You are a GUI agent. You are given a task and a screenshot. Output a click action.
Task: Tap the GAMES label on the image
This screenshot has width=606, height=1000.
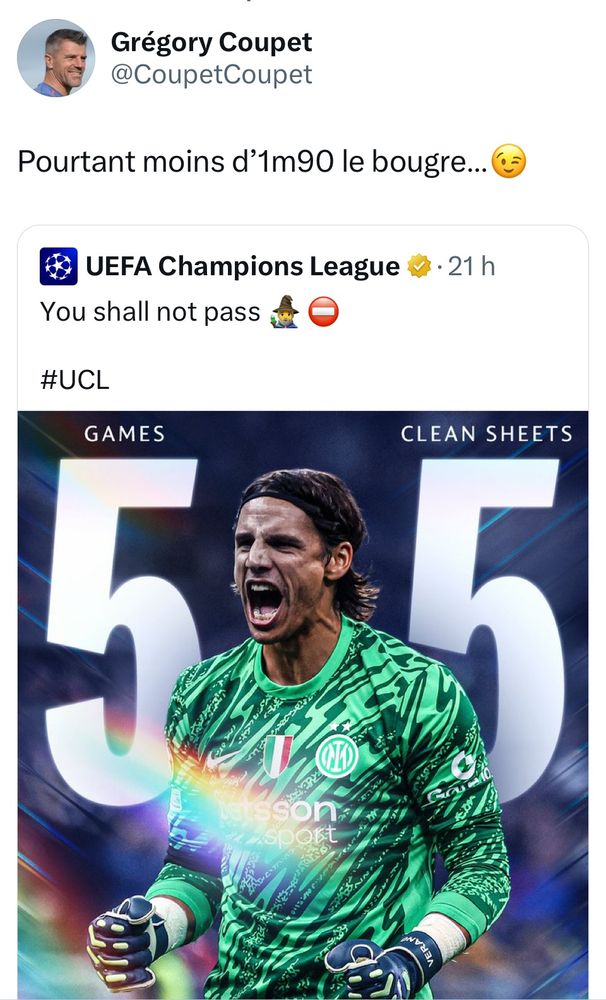click(x=124, y=434)
